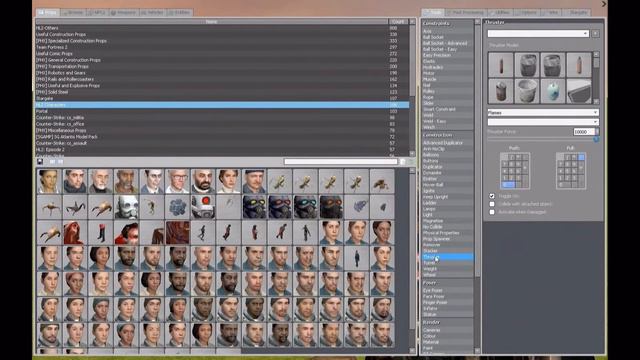Image resolution: width=640 pixels, height=360 pixels.
Task: Spawn the Alyx character model thumbnail
Action: coord(49,182)
